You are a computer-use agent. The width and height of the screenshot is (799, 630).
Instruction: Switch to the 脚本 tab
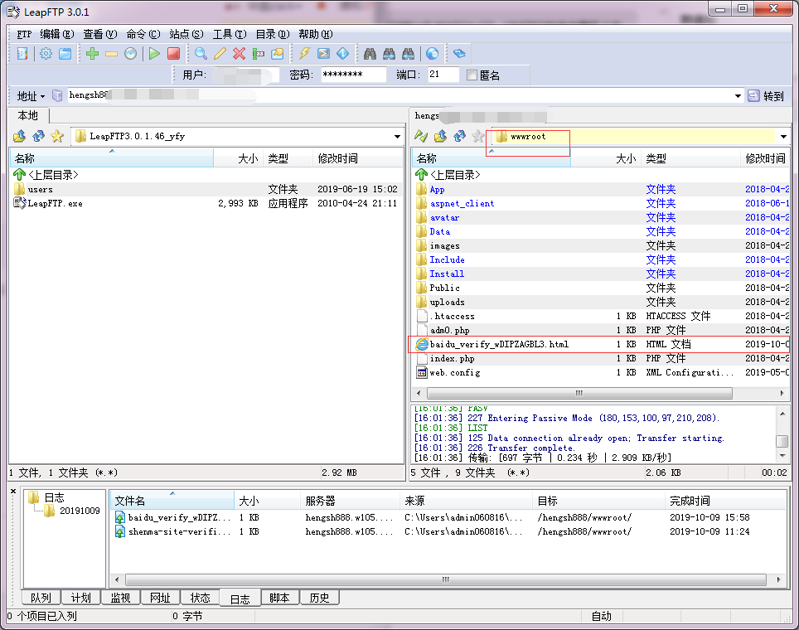279,597
